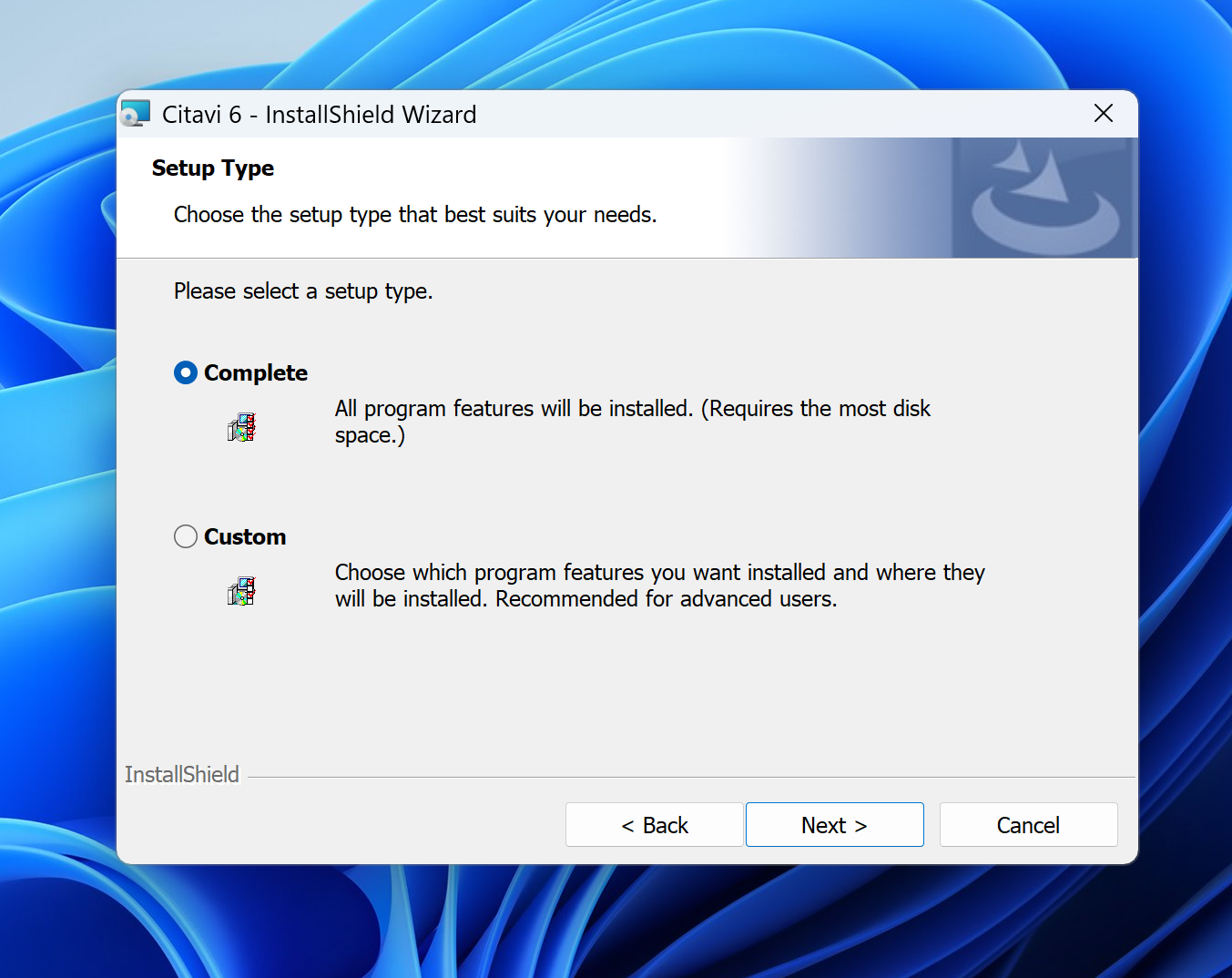Cancel the Citavi 6 installation
This screenshot has height=978, width=1232.
[x=1028, y=825]
